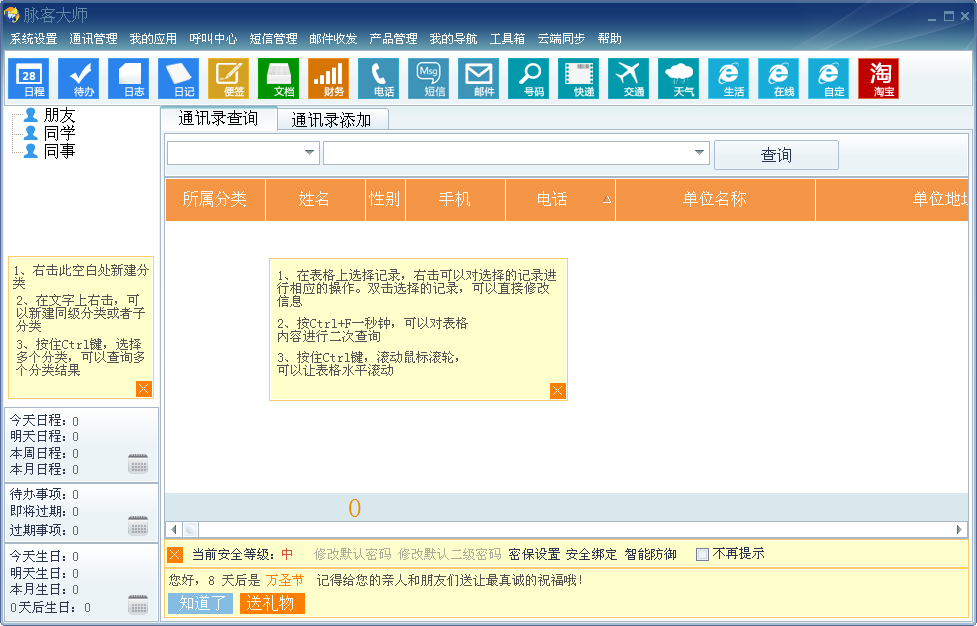
Task: Open the 我的应用 menu
Action: coord(153,39)
